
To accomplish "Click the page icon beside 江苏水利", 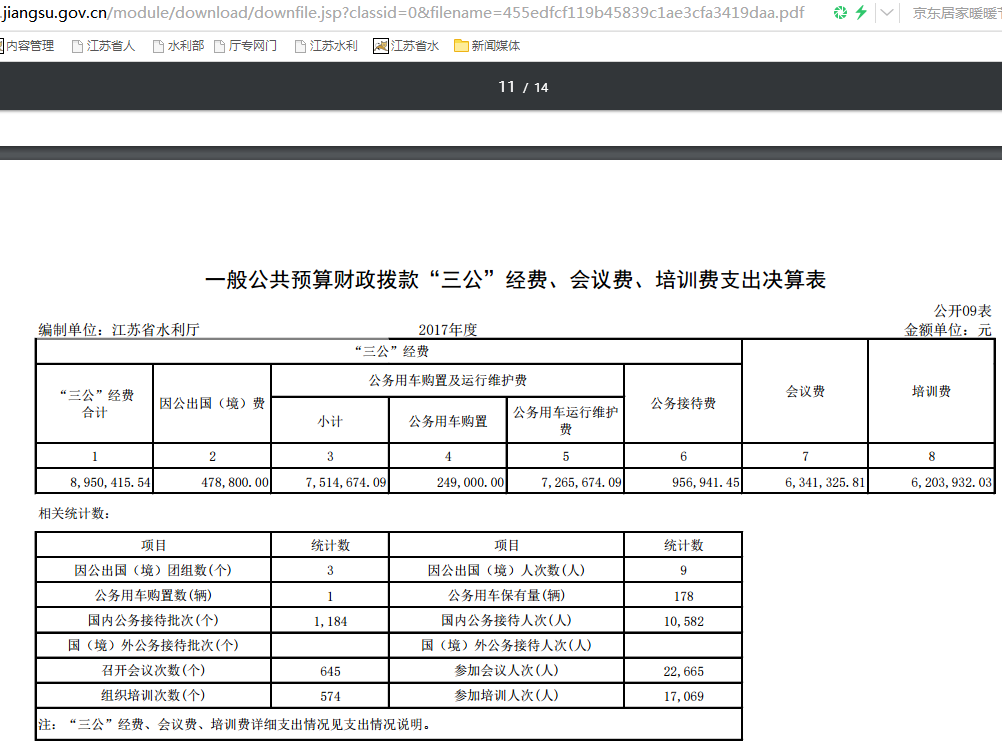I will [300, 46].
